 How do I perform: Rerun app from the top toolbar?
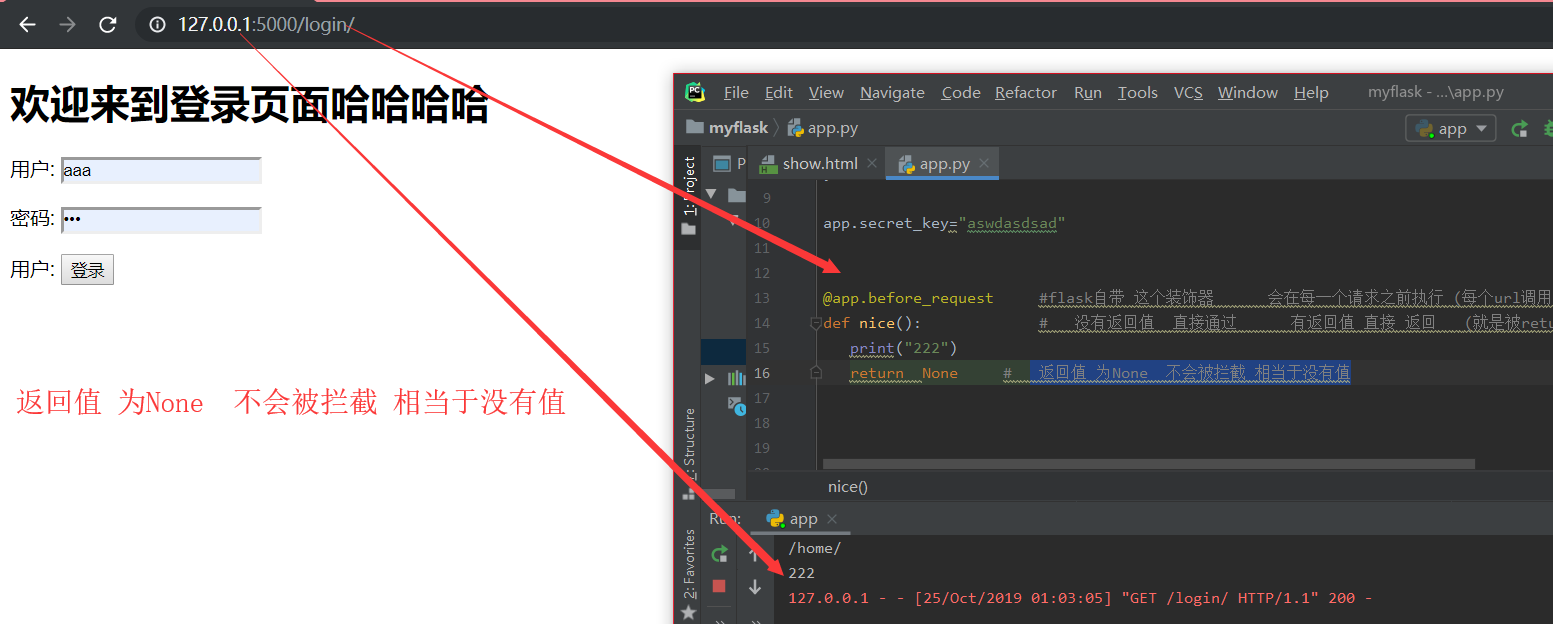(1519, 129)
